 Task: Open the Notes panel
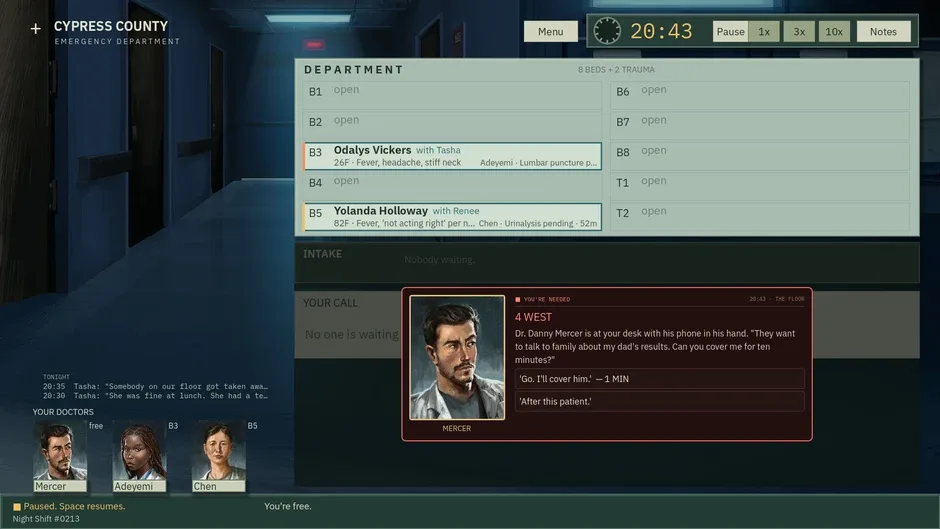click(x=883, y=32)
